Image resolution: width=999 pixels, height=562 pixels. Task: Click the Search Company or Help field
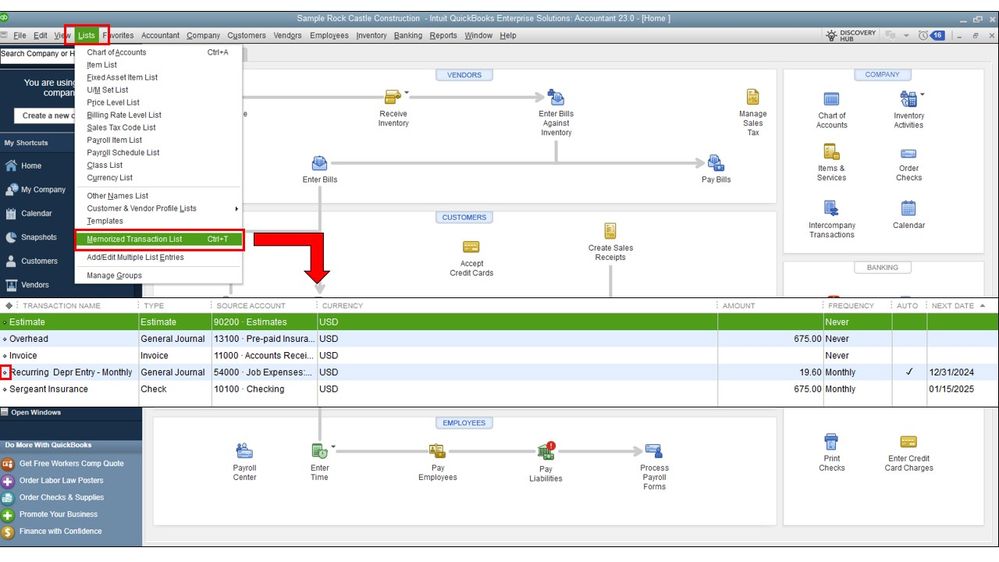[x=38, y=54]
